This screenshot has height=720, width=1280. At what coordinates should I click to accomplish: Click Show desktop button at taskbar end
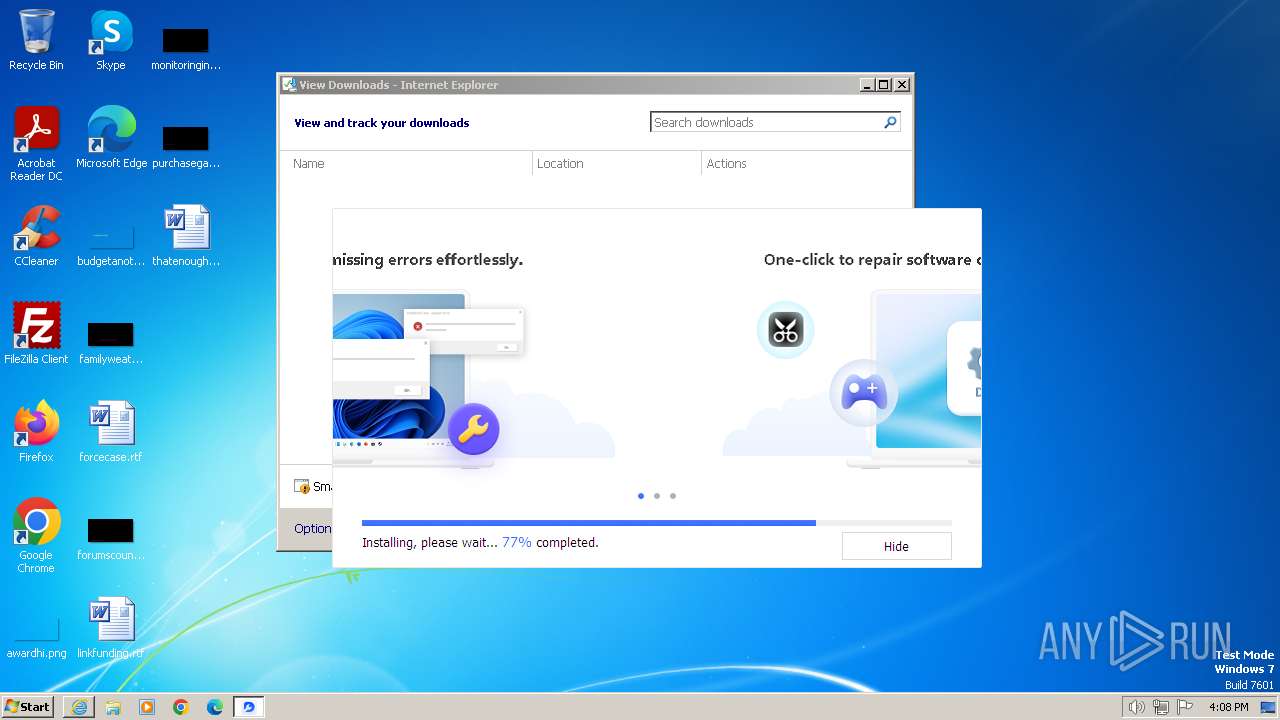[1268, 707]
